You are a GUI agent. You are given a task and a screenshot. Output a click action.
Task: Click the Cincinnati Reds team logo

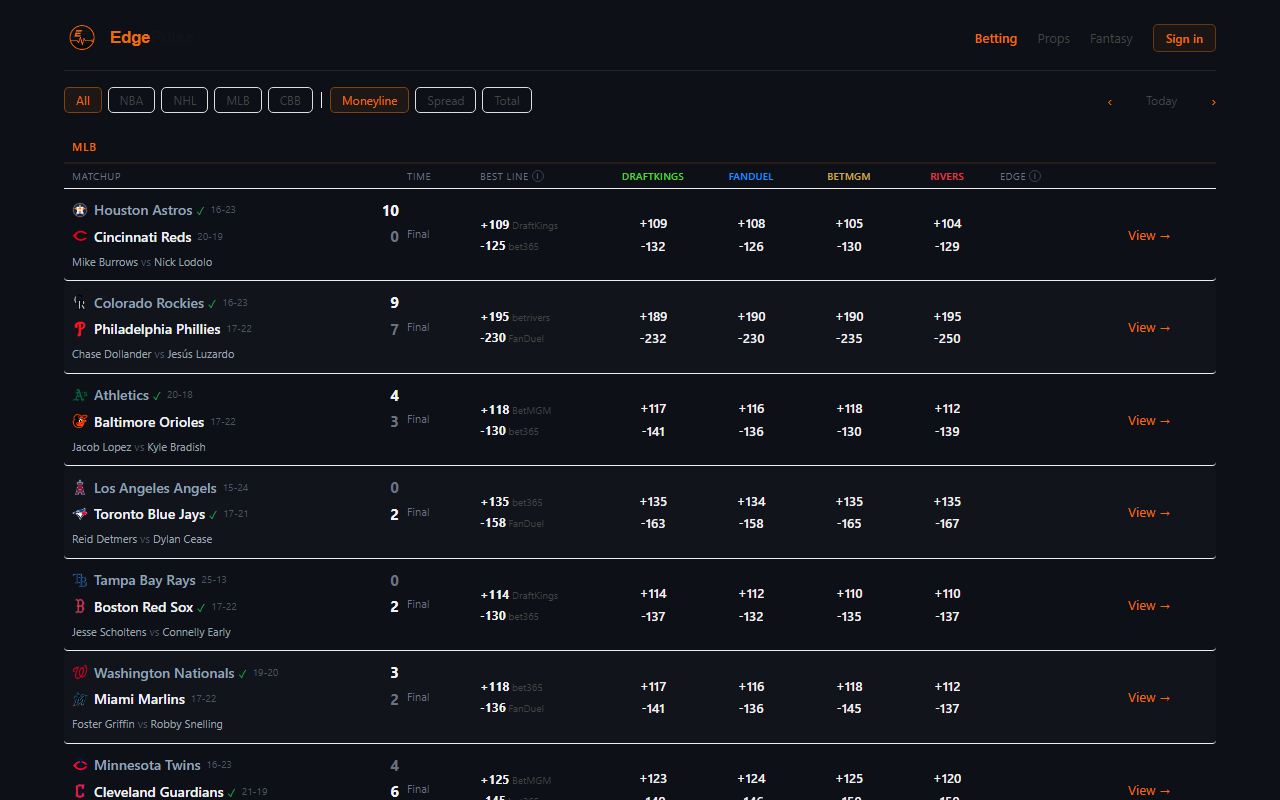click(80, 237)
